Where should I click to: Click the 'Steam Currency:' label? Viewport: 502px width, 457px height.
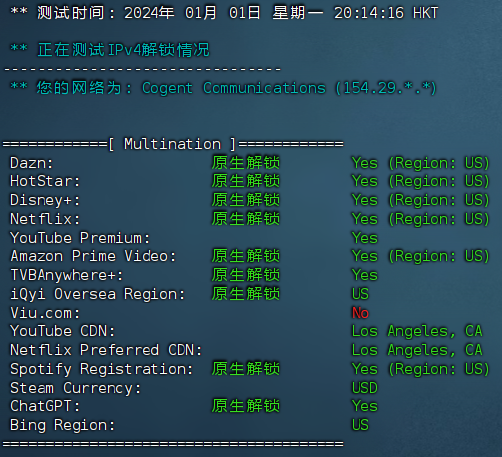(75, 388)
